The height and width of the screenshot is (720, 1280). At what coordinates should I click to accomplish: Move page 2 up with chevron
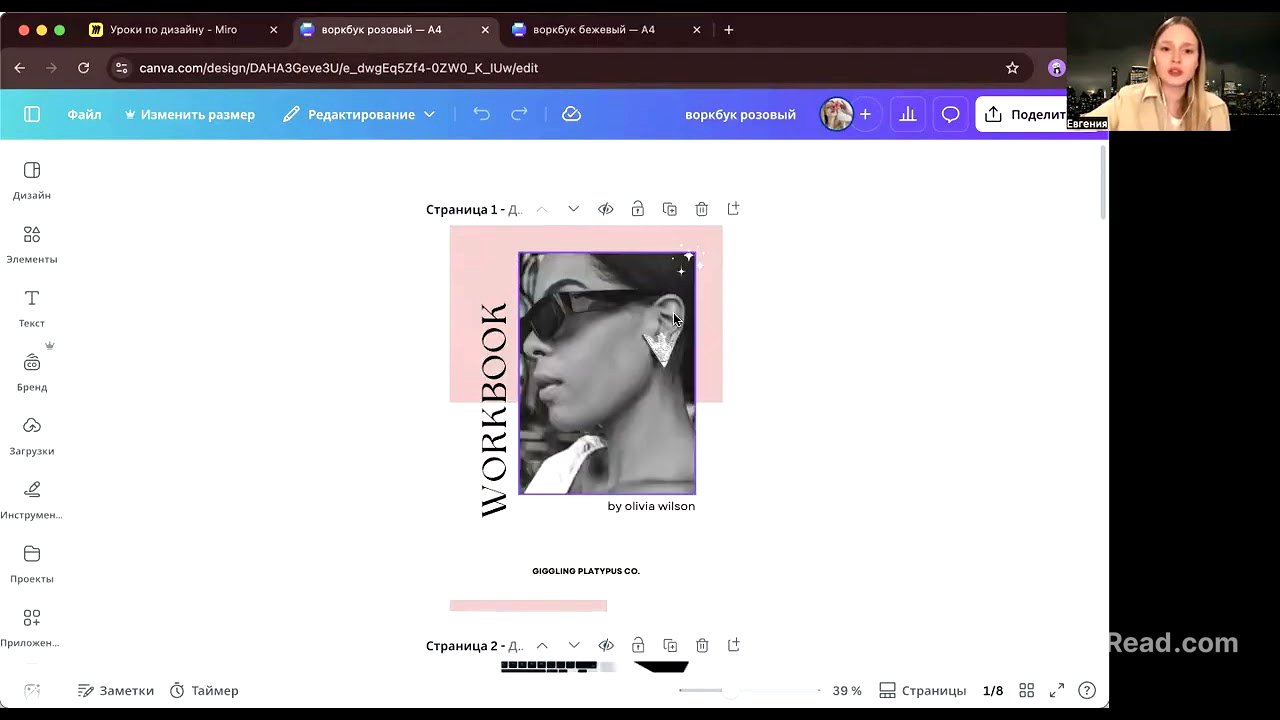pyautogui.click(x=542, y=646)
